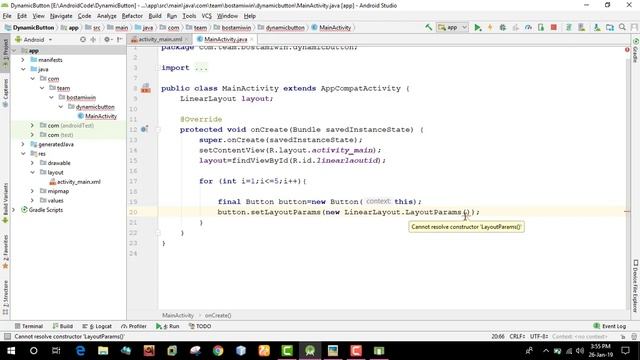Open Task View on the taskbar

(x=56, y=351)
